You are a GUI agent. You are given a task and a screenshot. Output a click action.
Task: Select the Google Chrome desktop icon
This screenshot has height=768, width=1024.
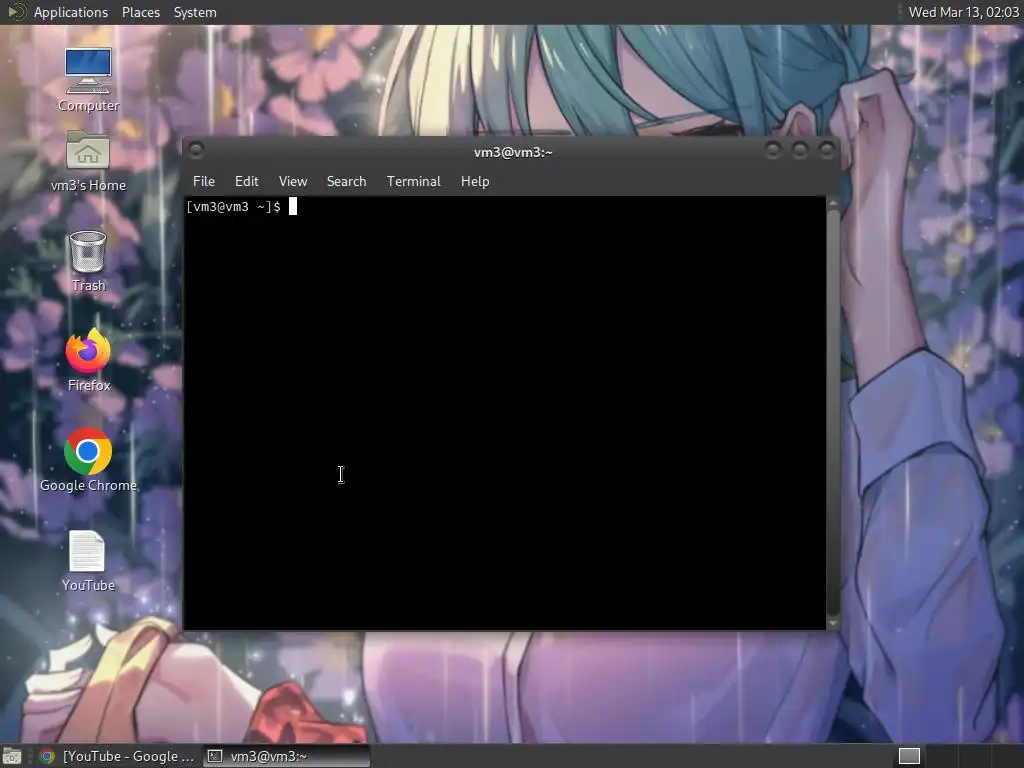coord(88,460)
